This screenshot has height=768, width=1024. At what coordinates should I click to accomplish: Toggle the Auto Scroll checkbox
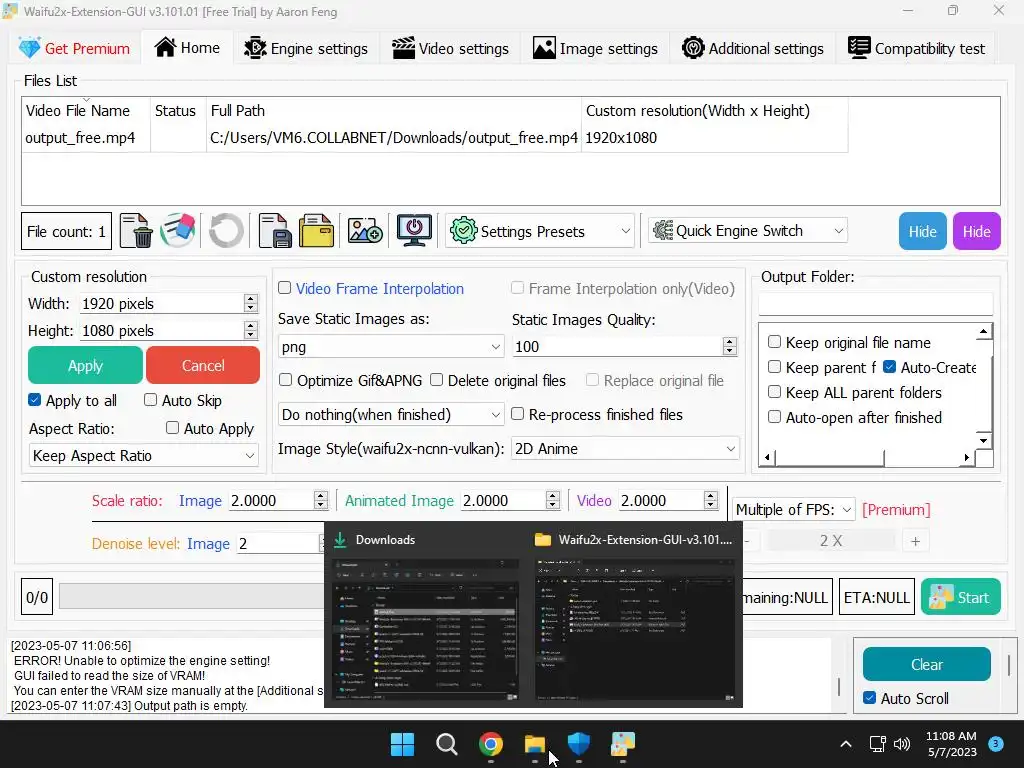point(870,697)
